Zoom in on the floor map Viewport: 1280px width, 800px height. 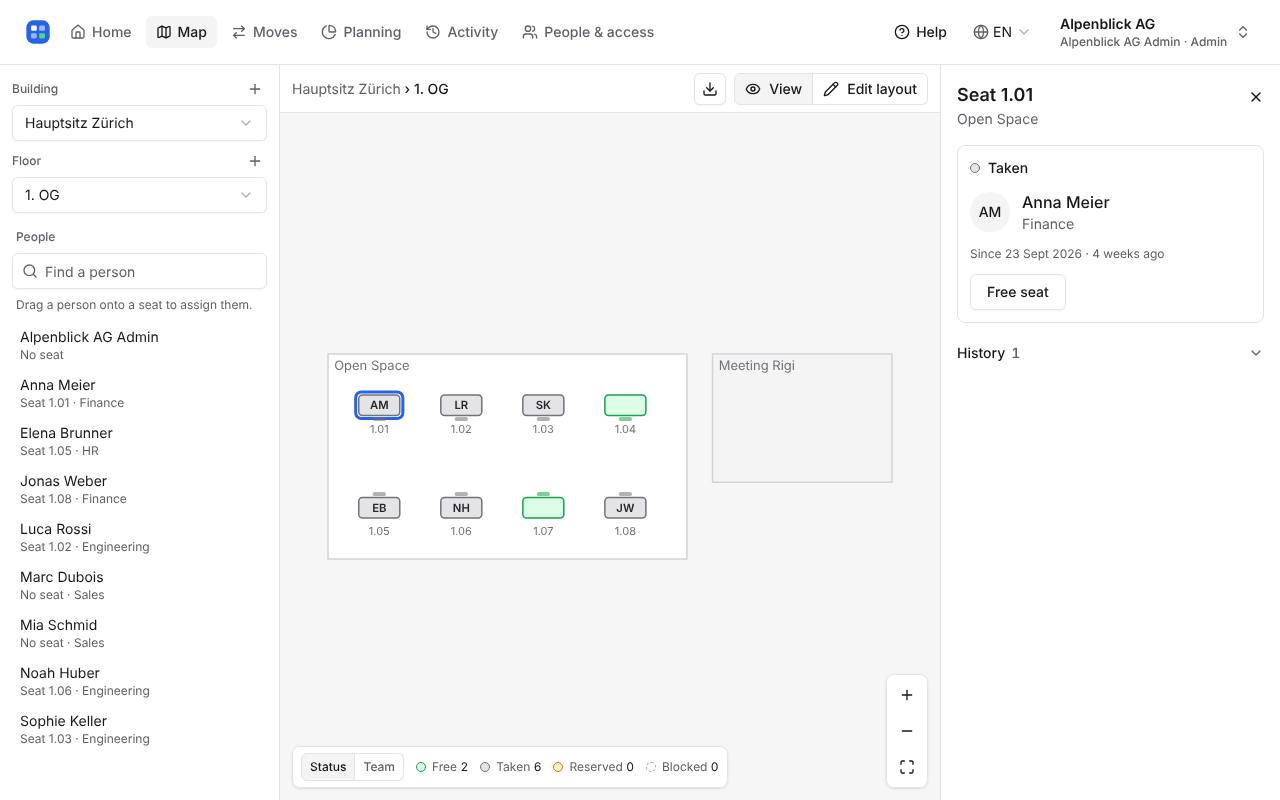pyautogui.click(x=907, y=695)
